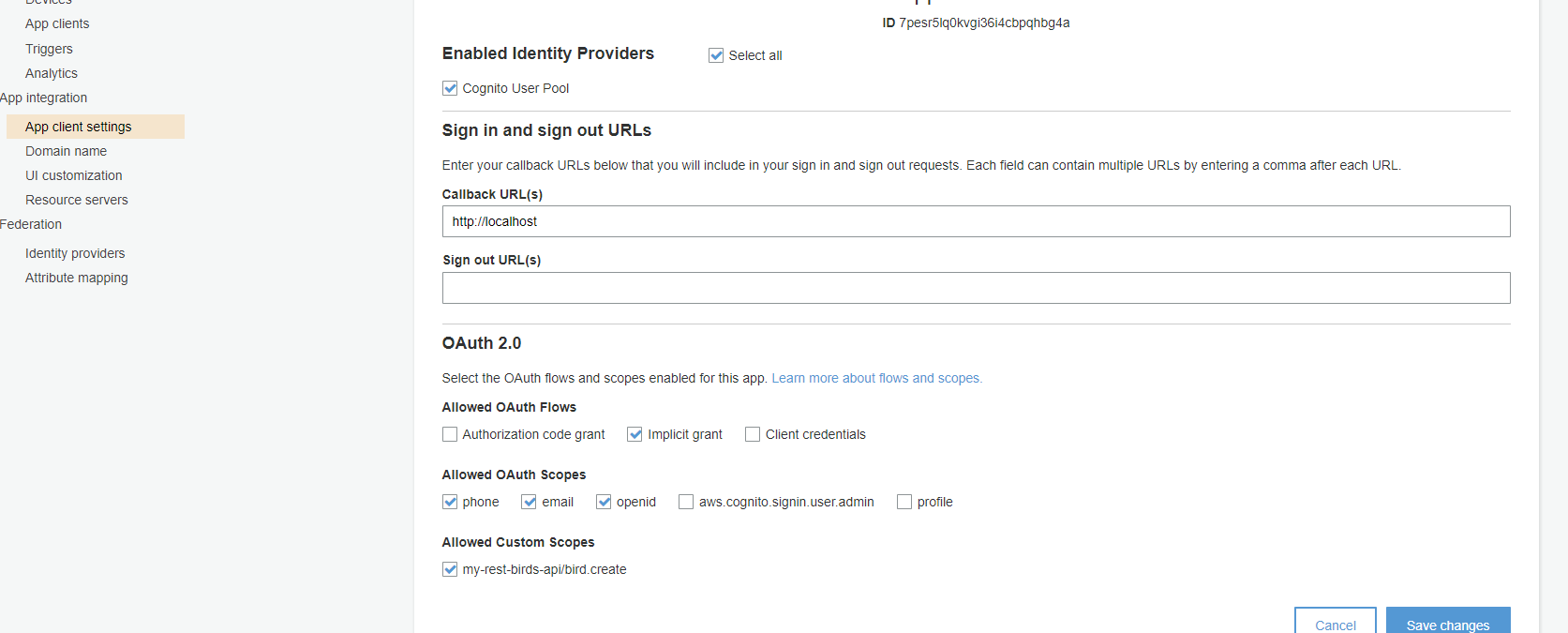The image size is (1568, 633).
Task: Toggle the openid scope checkbox
Action: 604,502
